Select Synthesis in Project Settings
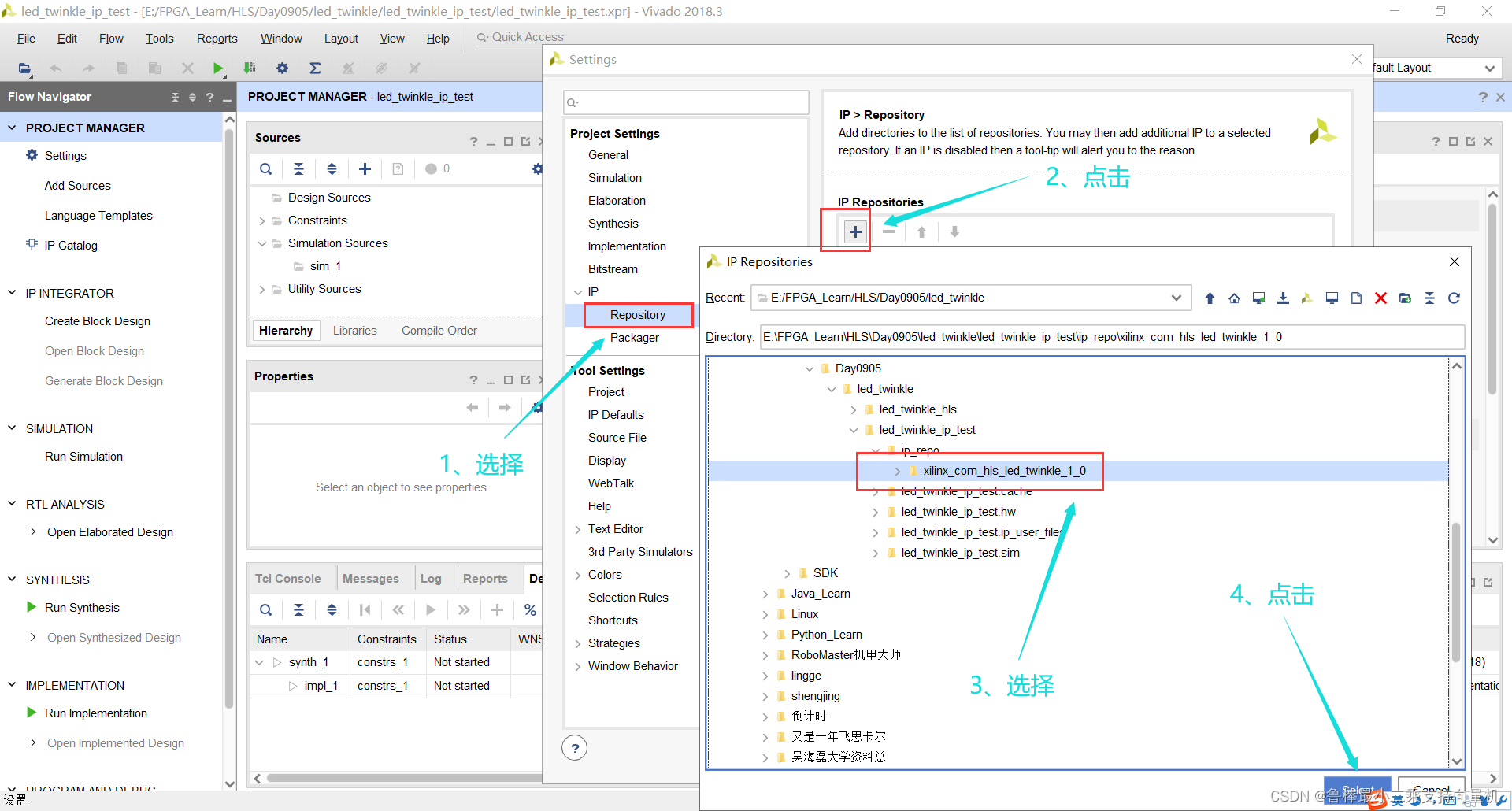This screenshot has height=811, width=1512. coord(613,224)
